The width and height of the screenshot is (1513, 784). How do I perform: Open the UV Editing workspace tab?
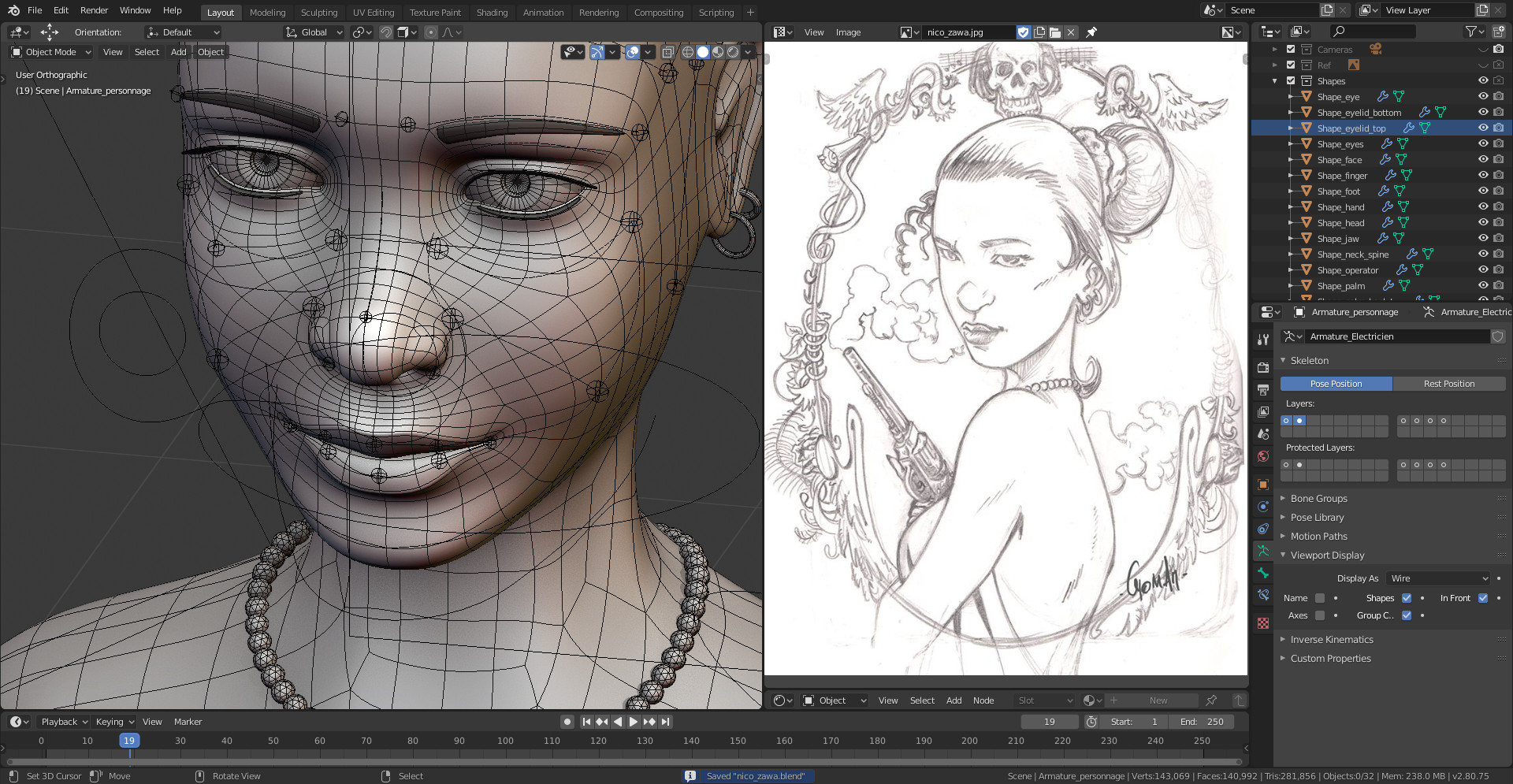click(374, 13)
